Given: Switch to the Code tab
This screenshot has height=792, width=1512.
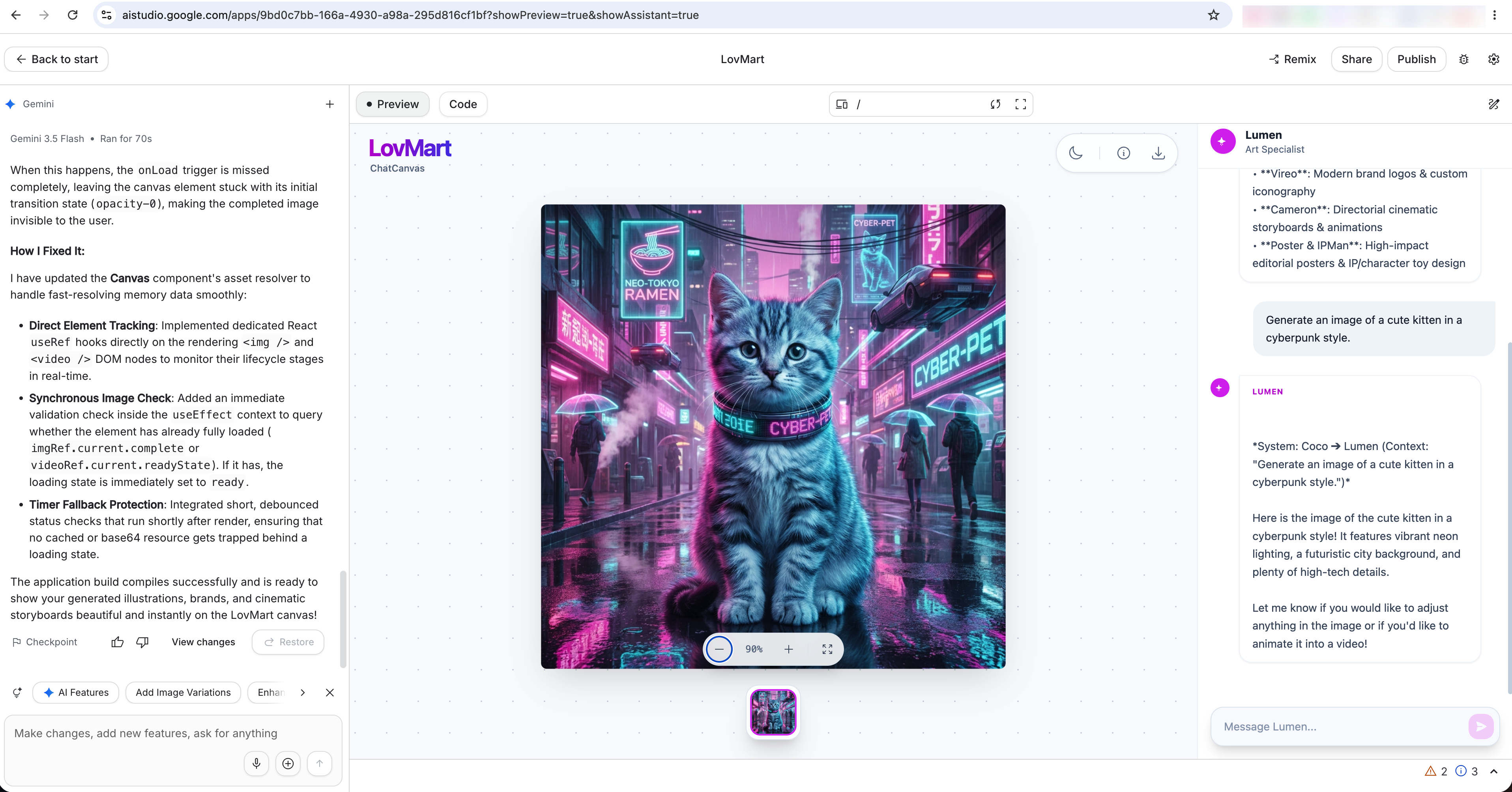Looking at the screenshot, I should point(463,104).
